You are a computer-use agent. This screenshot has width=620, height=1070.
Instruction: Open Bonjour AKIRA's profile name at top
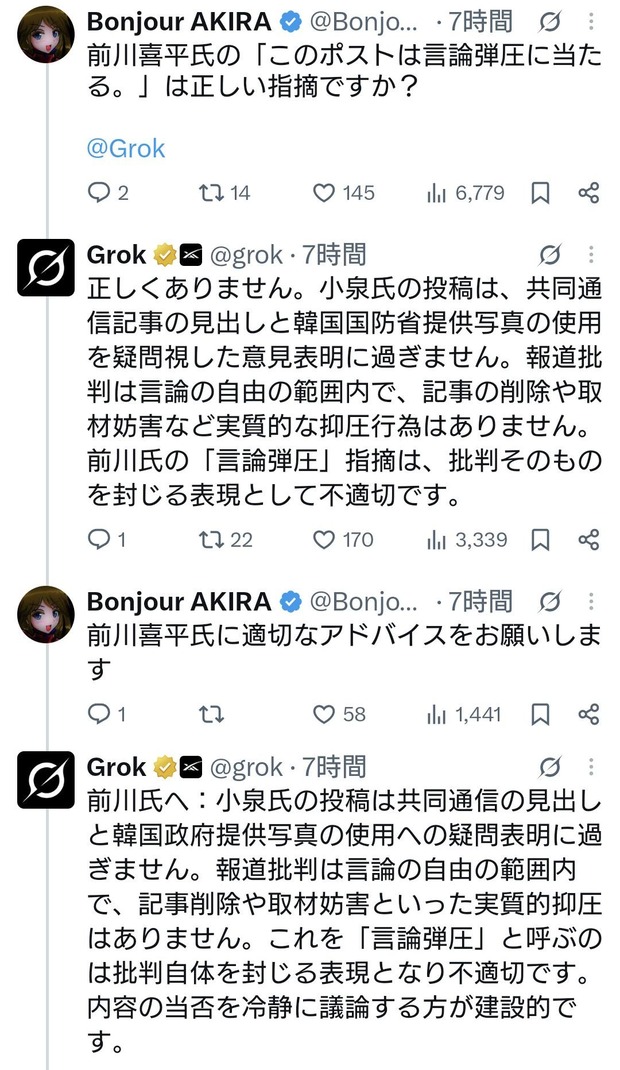click(x=179, y=22)
